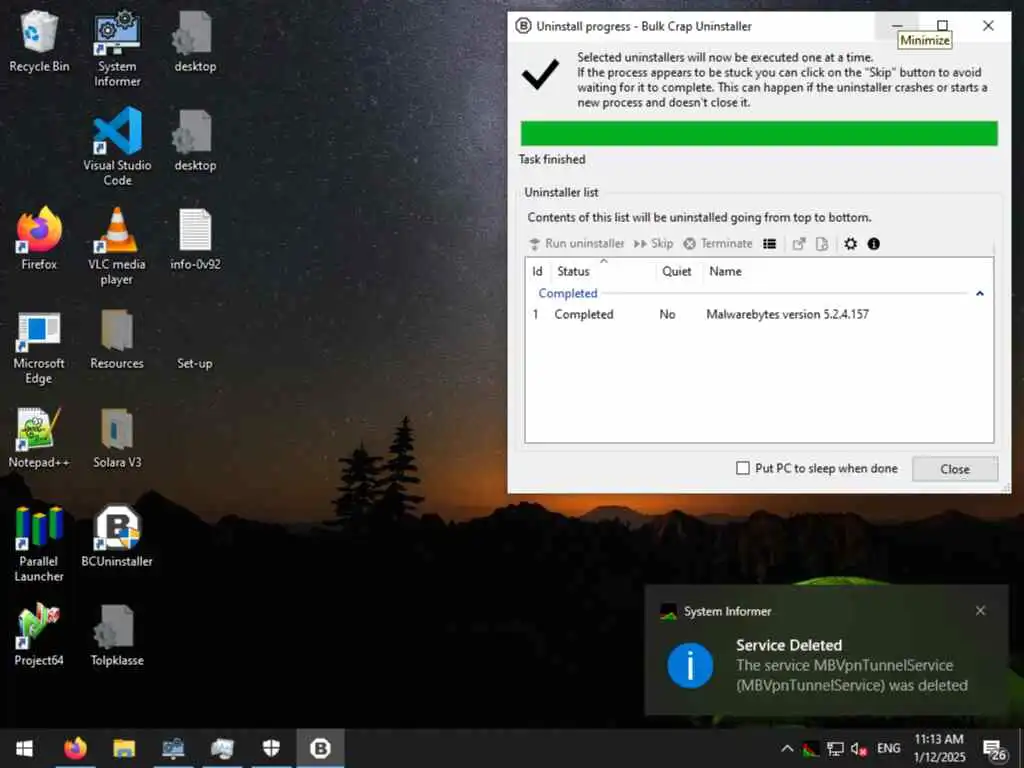The width and height of the screenshot is (1024, 768).
Task: Select the Malwarebytes version 5.2.4.157 row
Action: click(758, 314)
